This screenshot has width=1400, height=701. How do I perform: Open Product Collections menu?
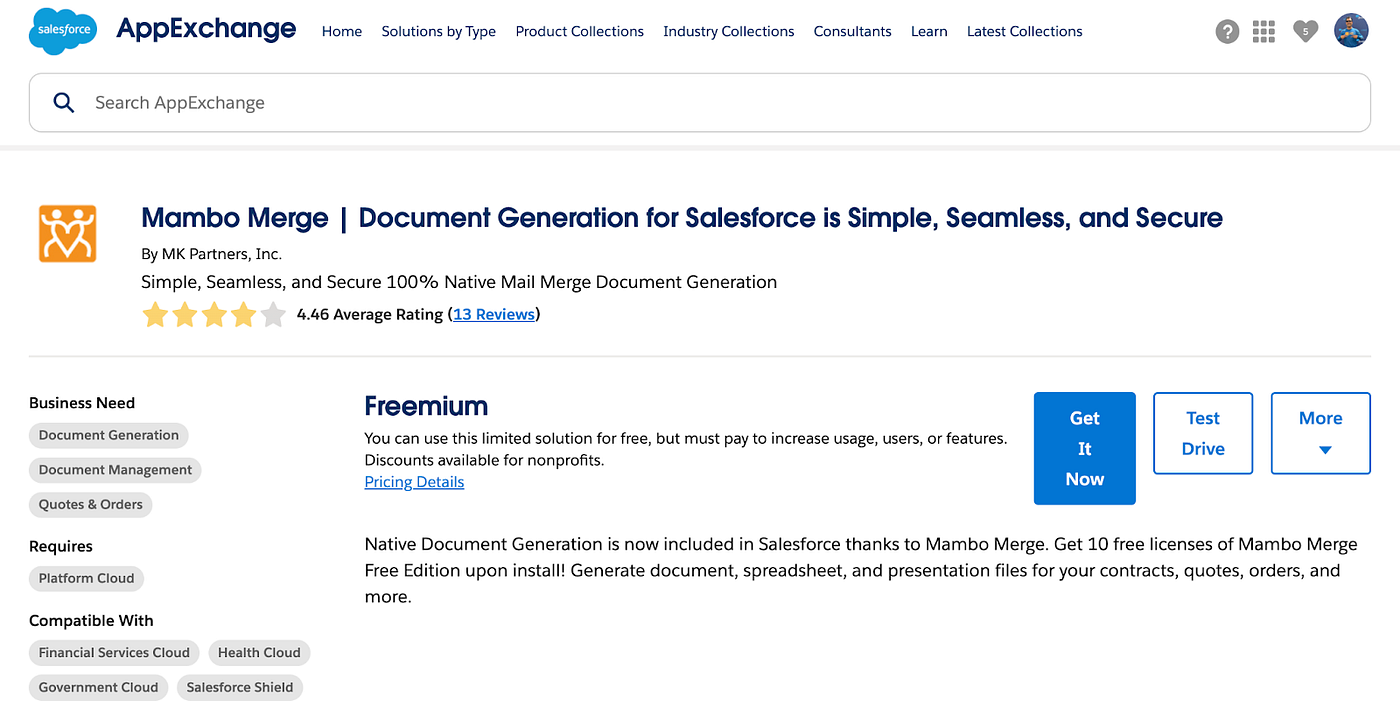tap(580, 31)
